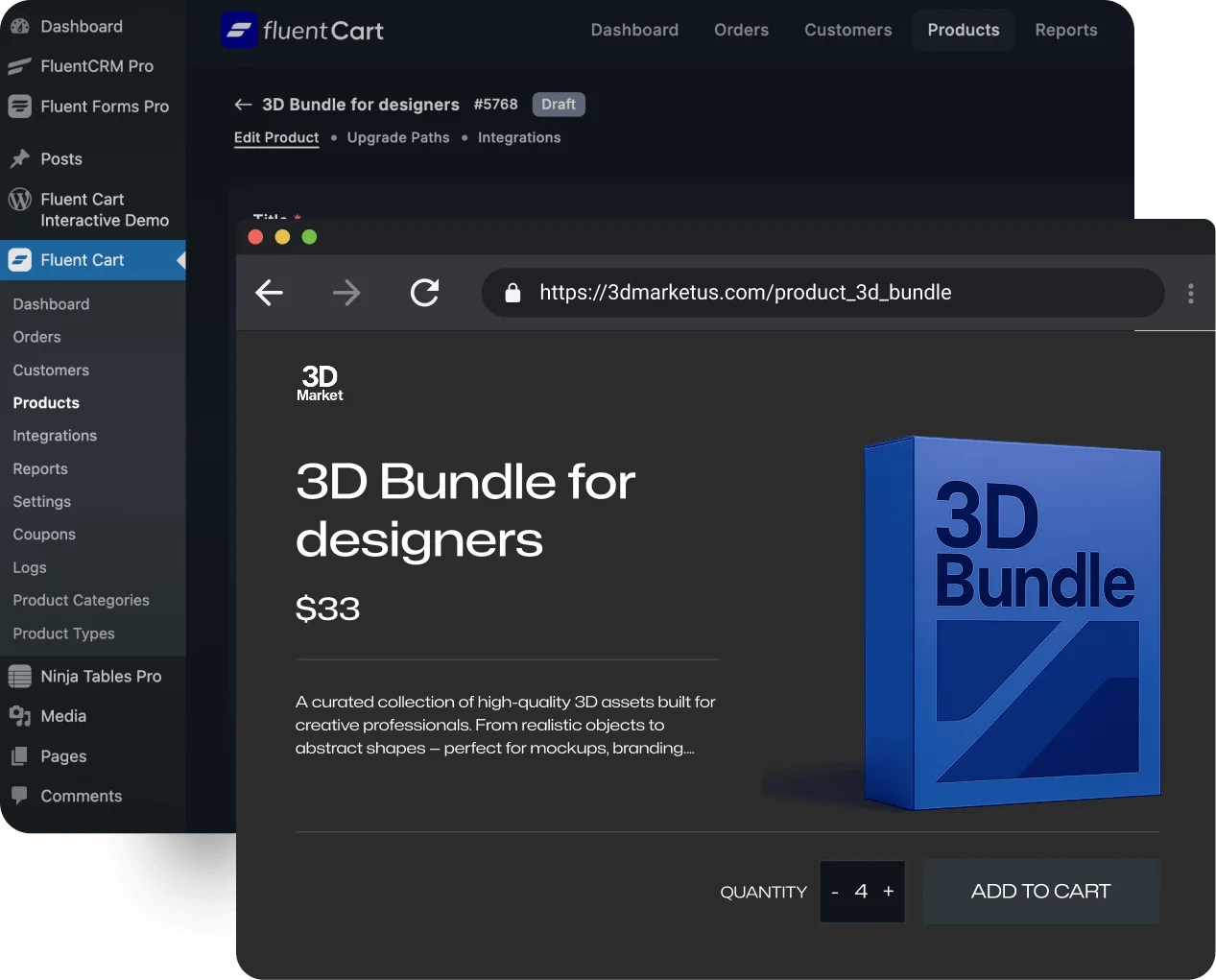Viewport: 1216px width, 980px height.
Task: Click the QUANTITY label
Action: point(764,893)
